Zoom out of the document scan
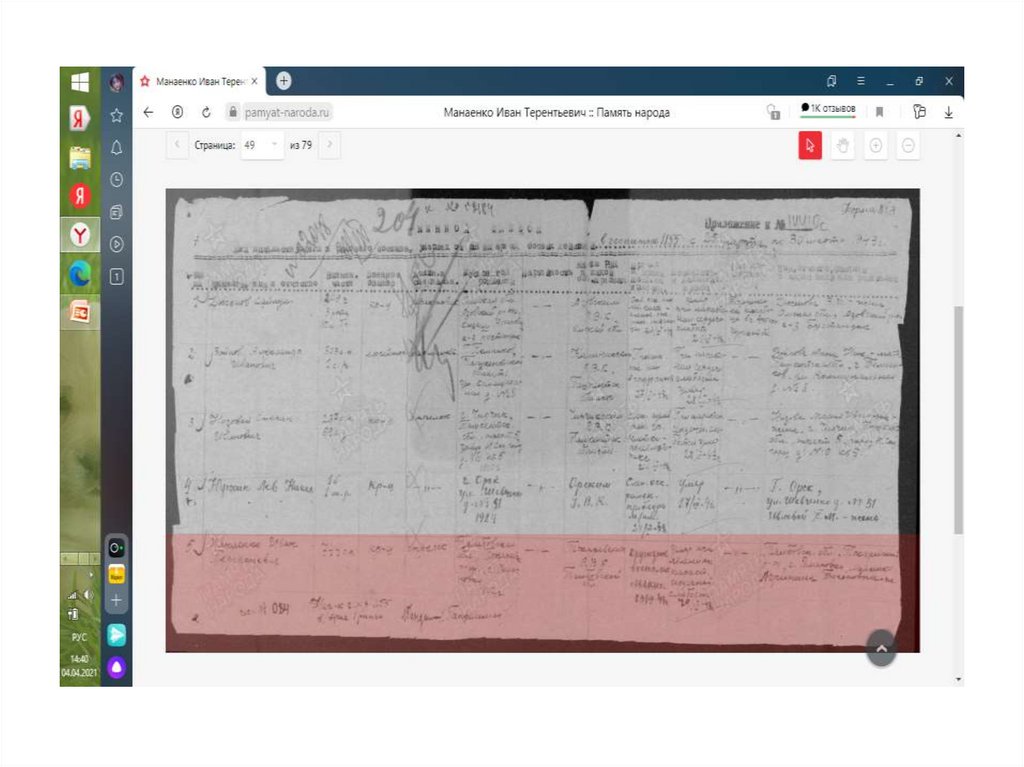 (908, 145)
